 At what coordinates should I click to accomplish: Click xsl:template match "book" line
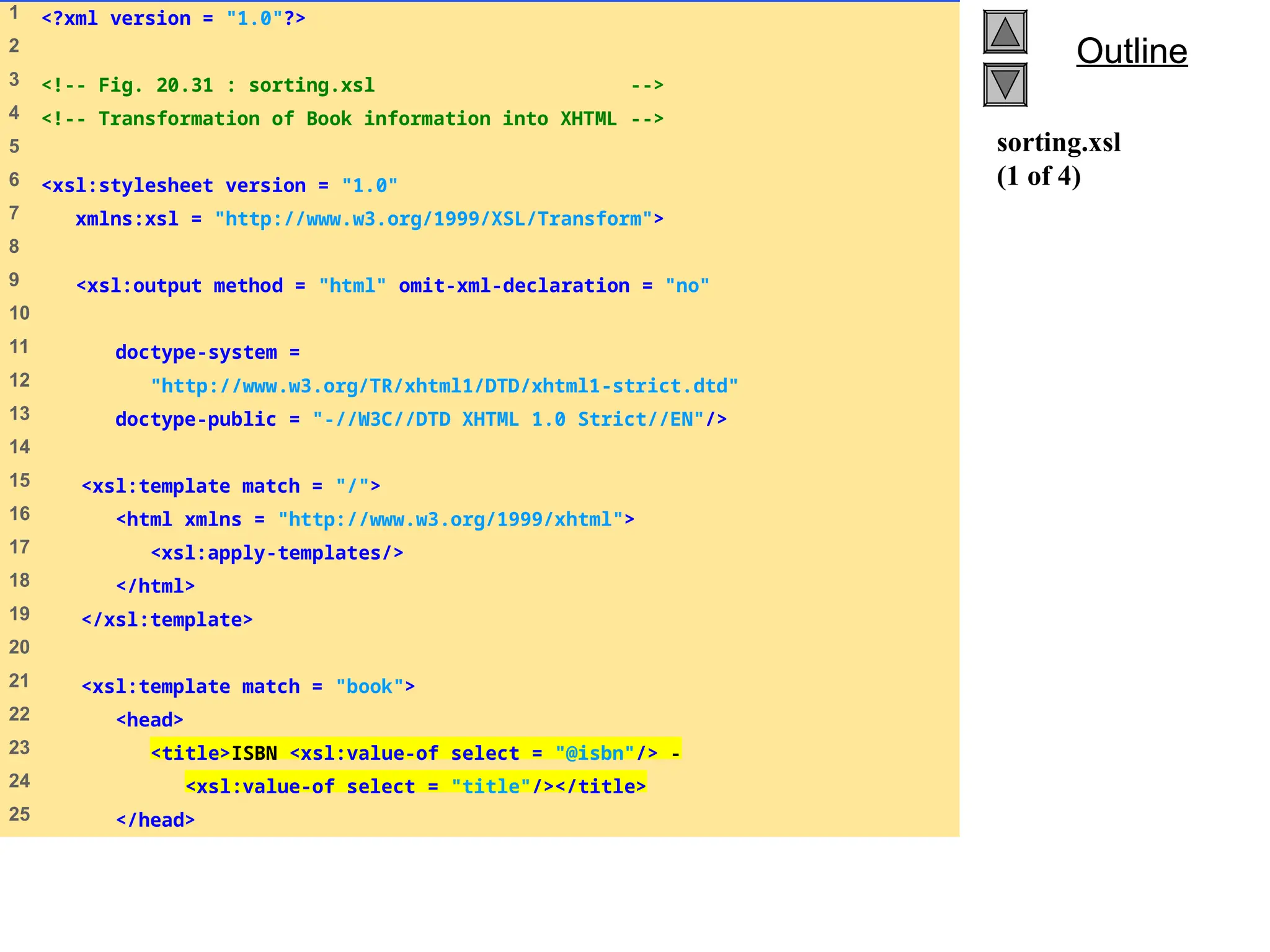pos(248,687)
